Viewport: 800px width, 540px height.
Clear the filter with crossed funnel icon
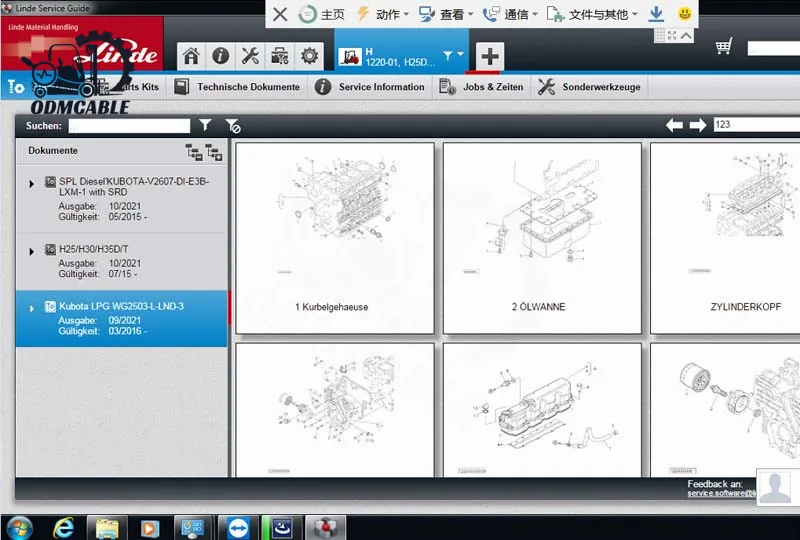232,126
